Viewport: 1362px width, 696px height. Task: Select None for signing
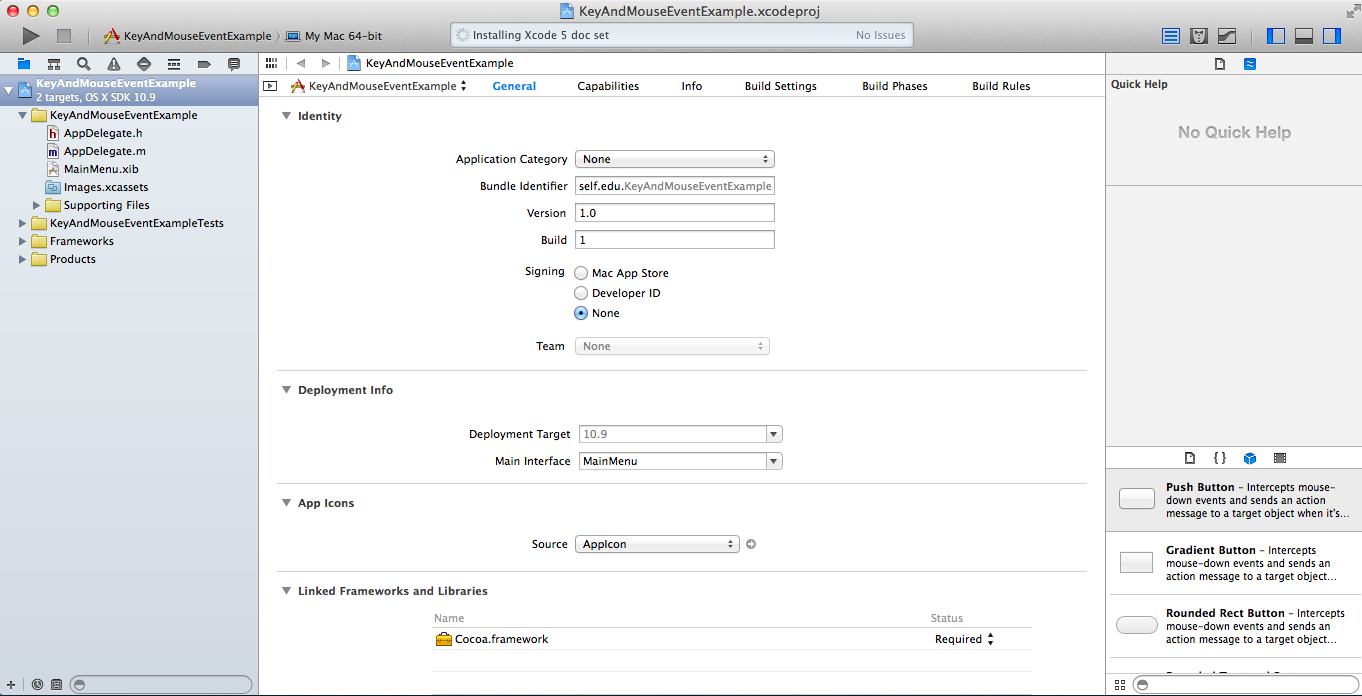(x=581, y=313)
